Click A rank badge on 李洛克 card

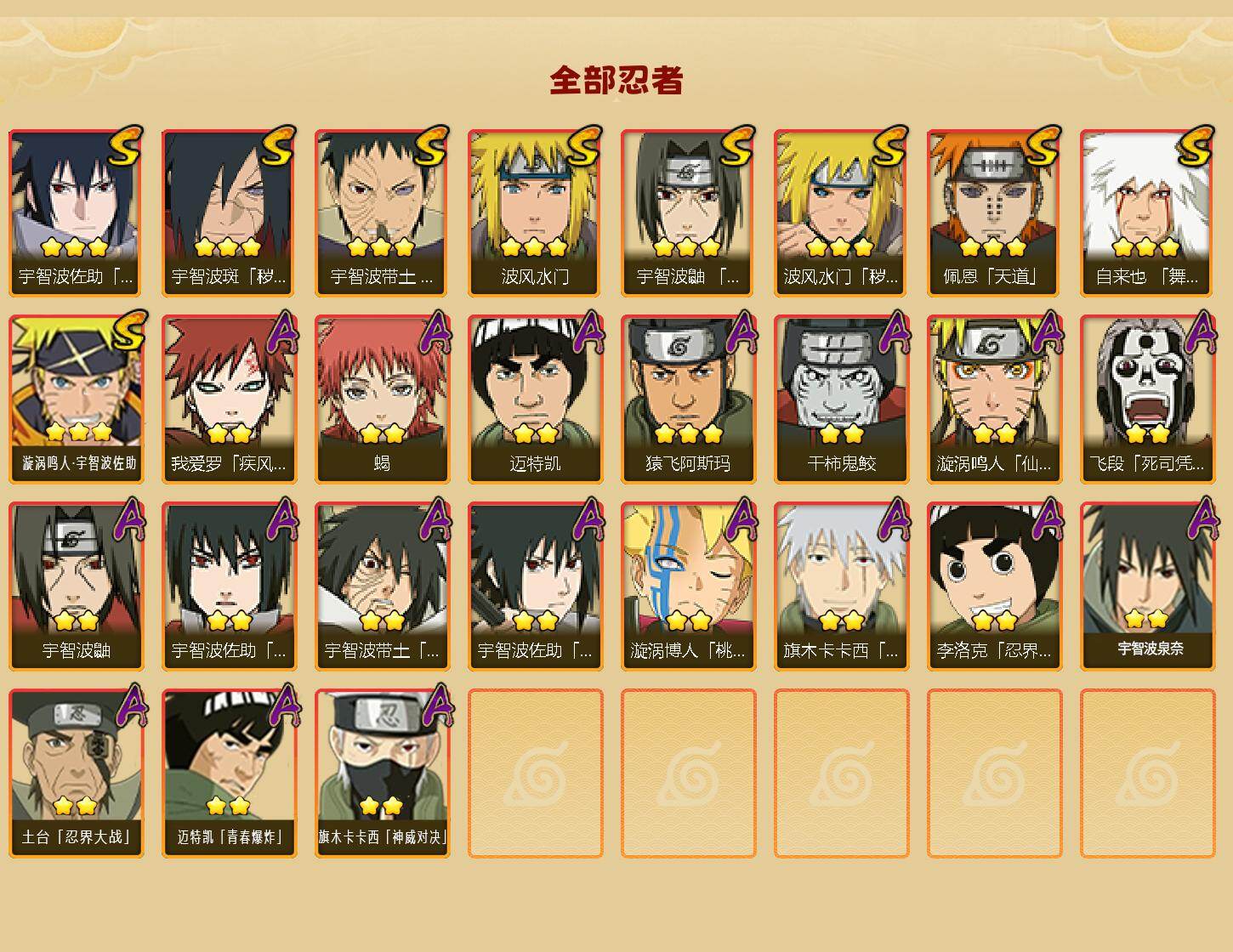tap(1048, 519)
